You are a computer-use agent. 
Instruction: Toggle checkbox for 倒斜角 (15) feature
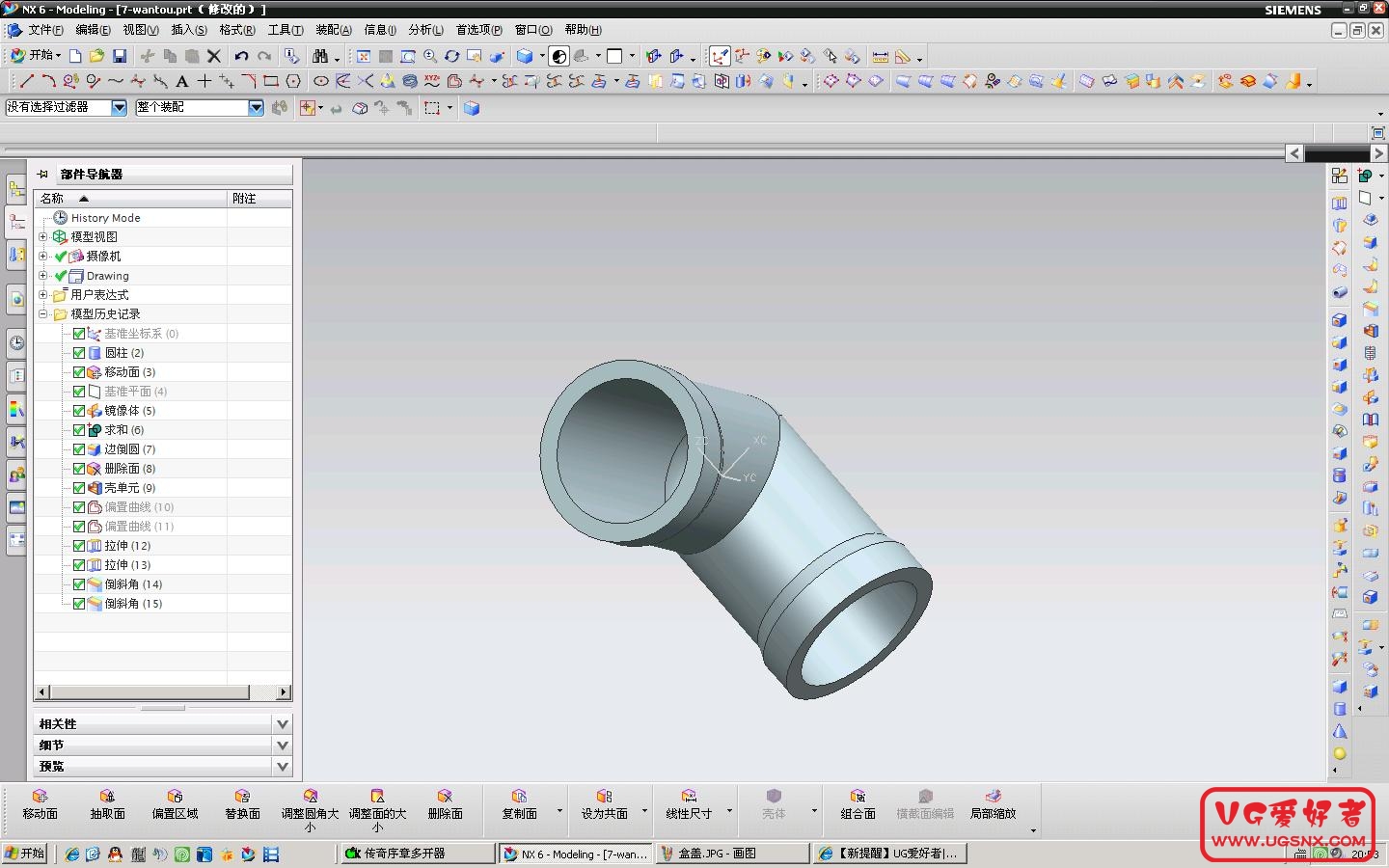(79, 604)
